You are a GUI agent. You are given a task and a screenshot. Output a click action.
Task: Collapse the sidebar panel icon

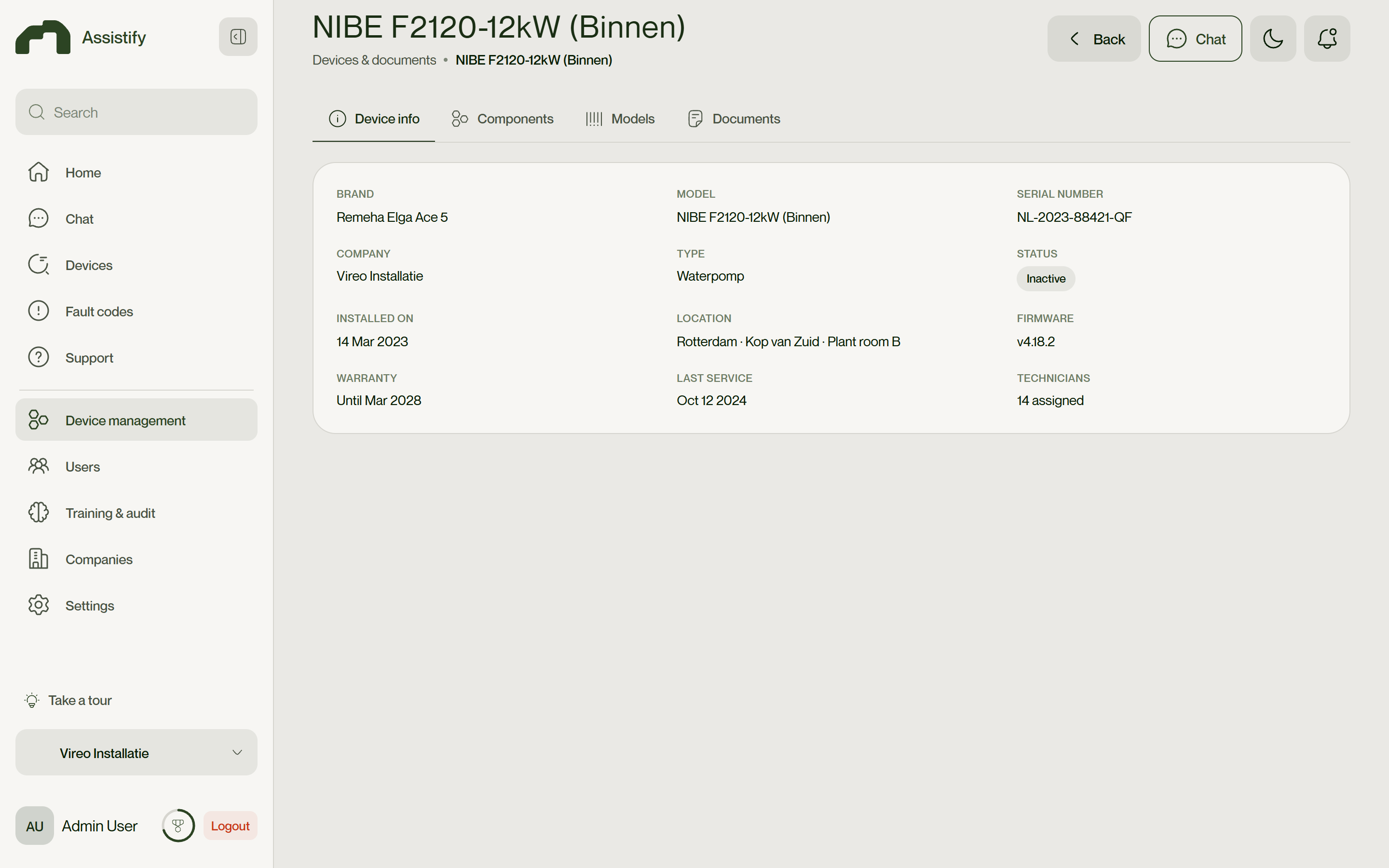click(238, 37)
